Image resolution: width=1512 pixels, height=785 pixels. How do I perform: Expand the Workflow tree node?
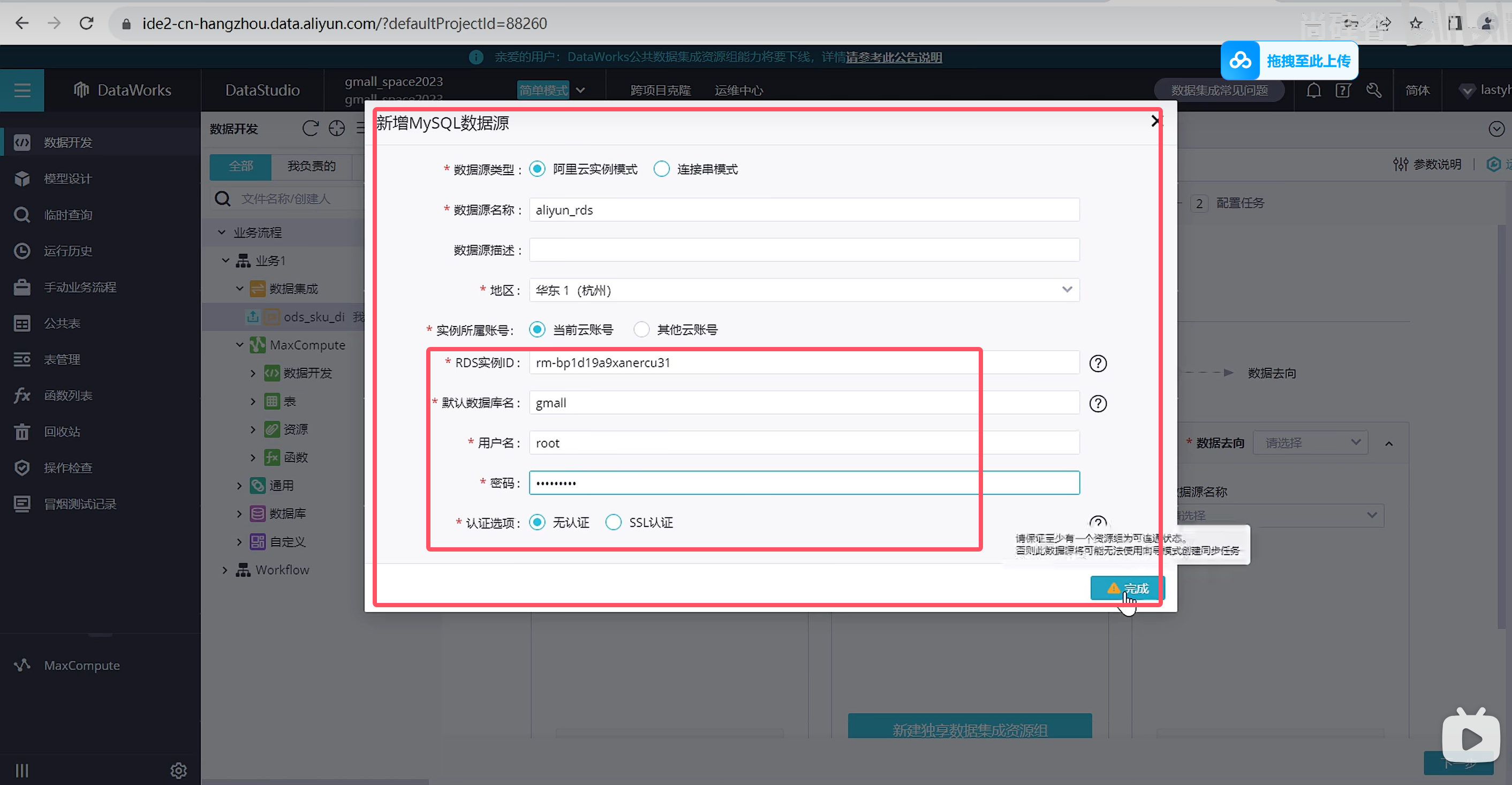(225, 570)
